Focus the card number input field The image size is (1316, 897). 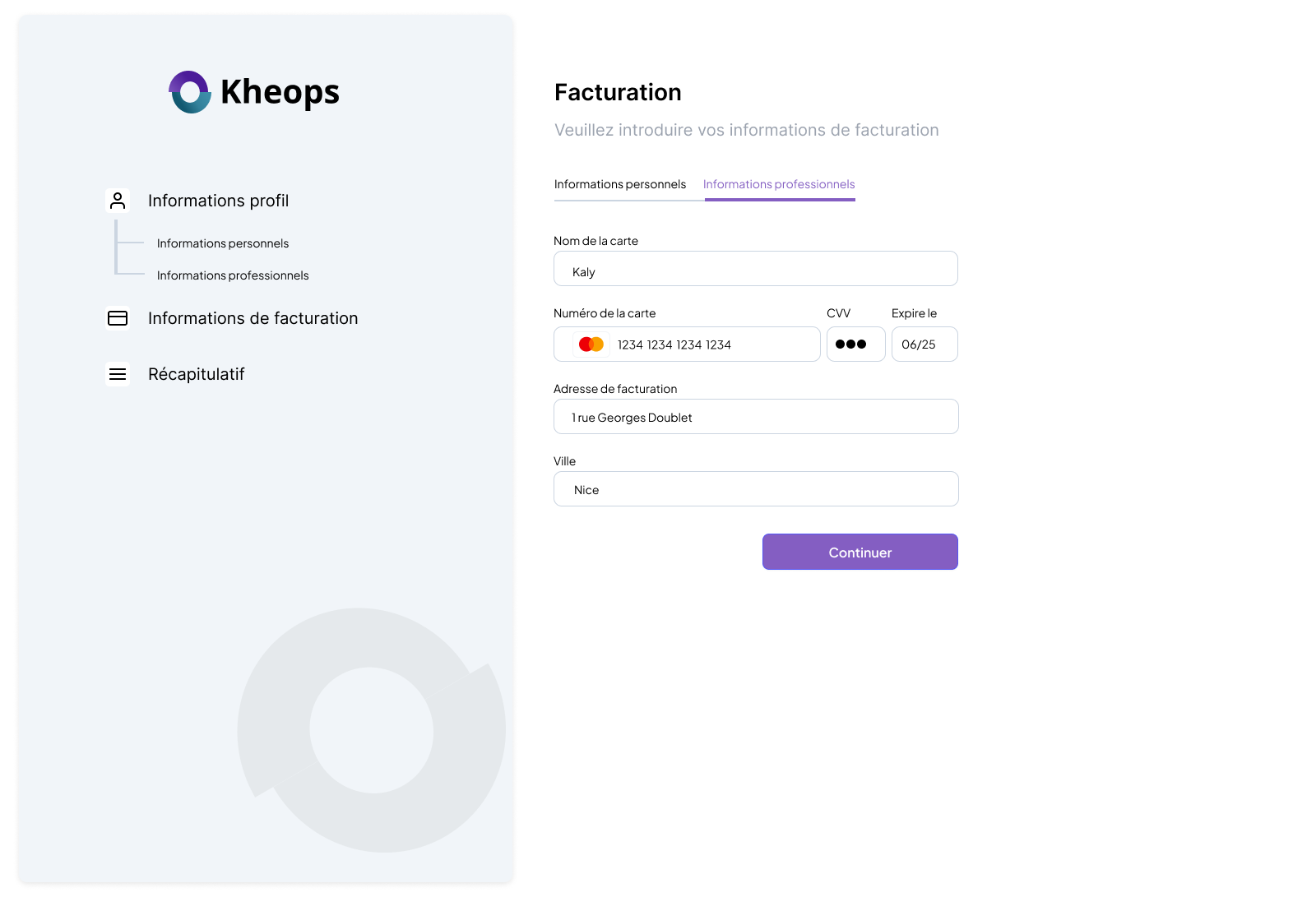point(711,344)
